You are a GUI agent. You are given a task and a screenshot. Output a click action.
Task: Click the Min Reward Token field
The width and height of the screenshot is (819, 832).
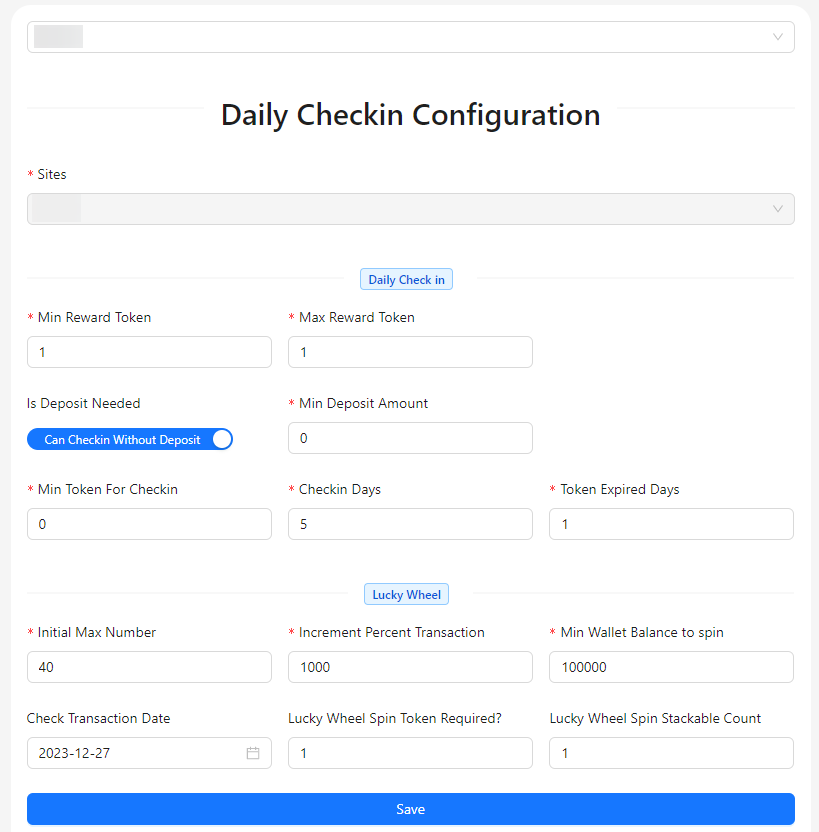coord(149,352)
